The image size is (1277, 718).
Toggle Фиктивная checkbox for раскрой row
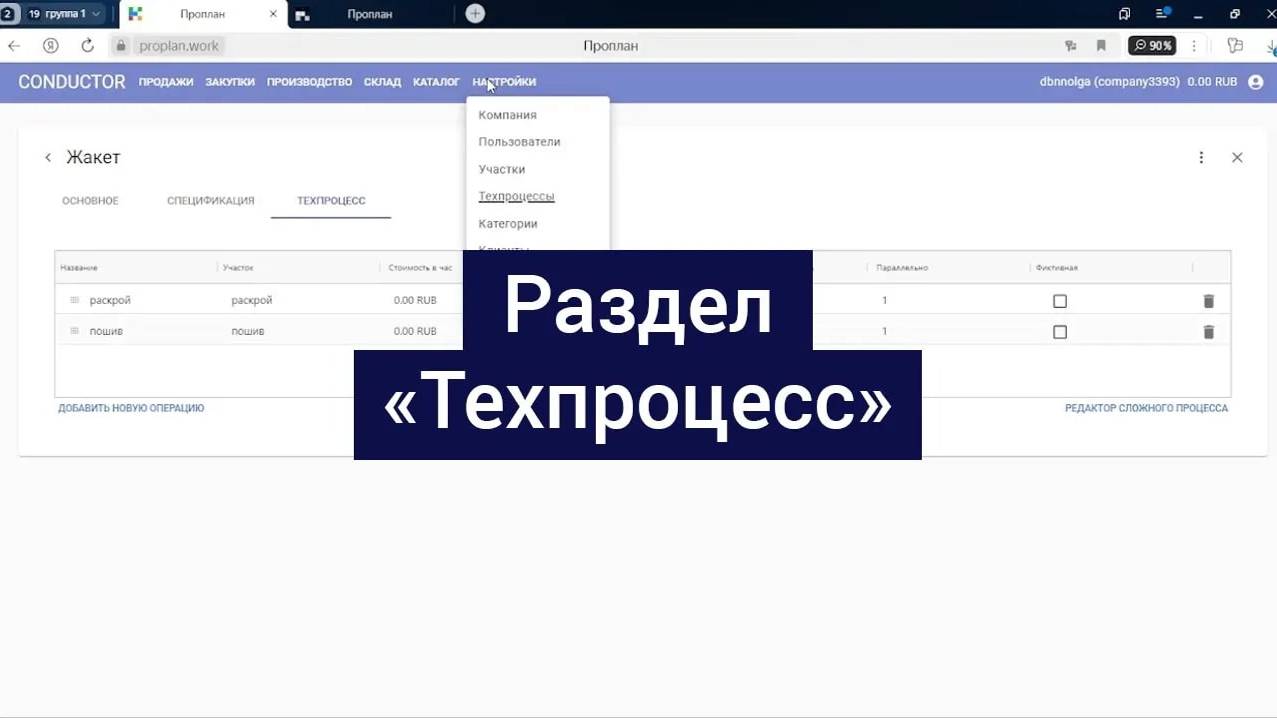pyautogui.click(x=1060, y=301)
